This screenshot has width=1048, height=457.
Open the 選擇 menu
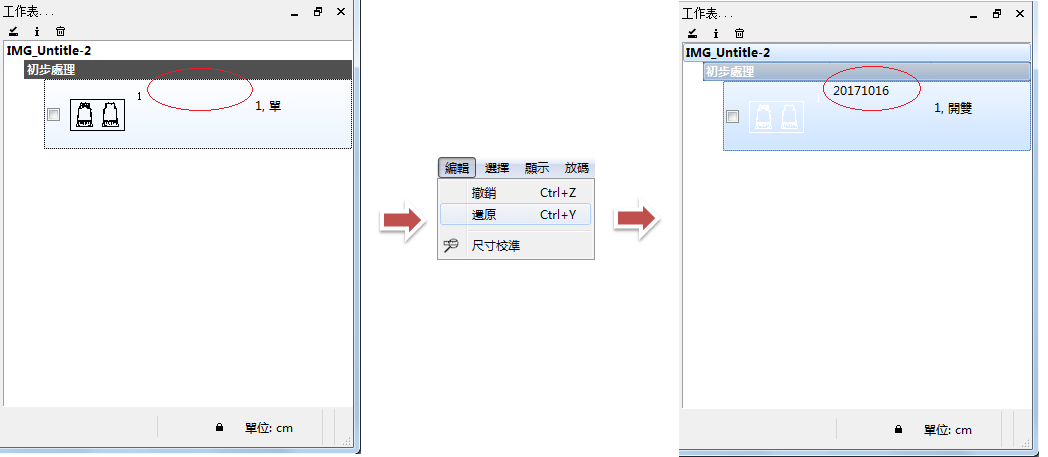point(497,168)
